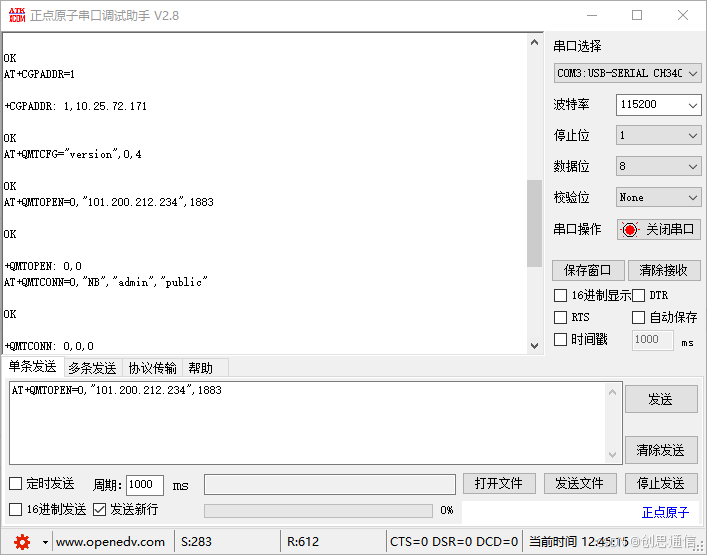Click the receive window scrollbar thumb
Image resolution: width=707 pixels, height=555 pixels.
tap(534, 224)
